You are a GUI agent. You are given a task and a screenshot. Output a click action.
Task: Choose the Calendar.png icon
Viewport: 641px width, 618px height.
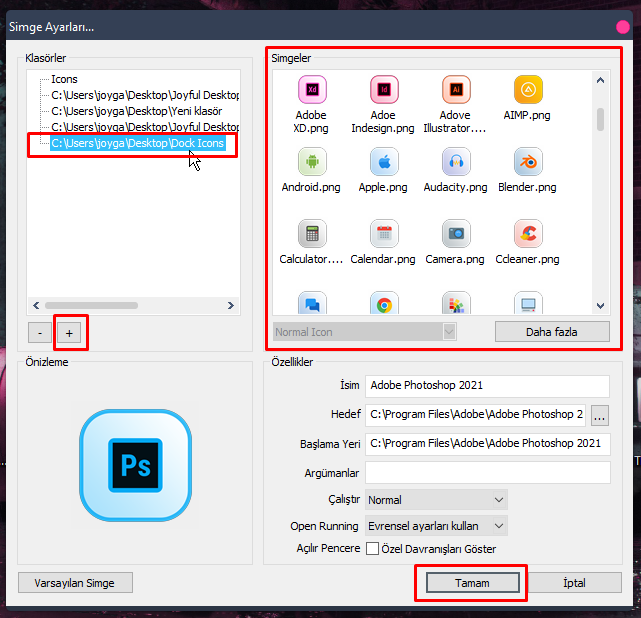point(384,233)
